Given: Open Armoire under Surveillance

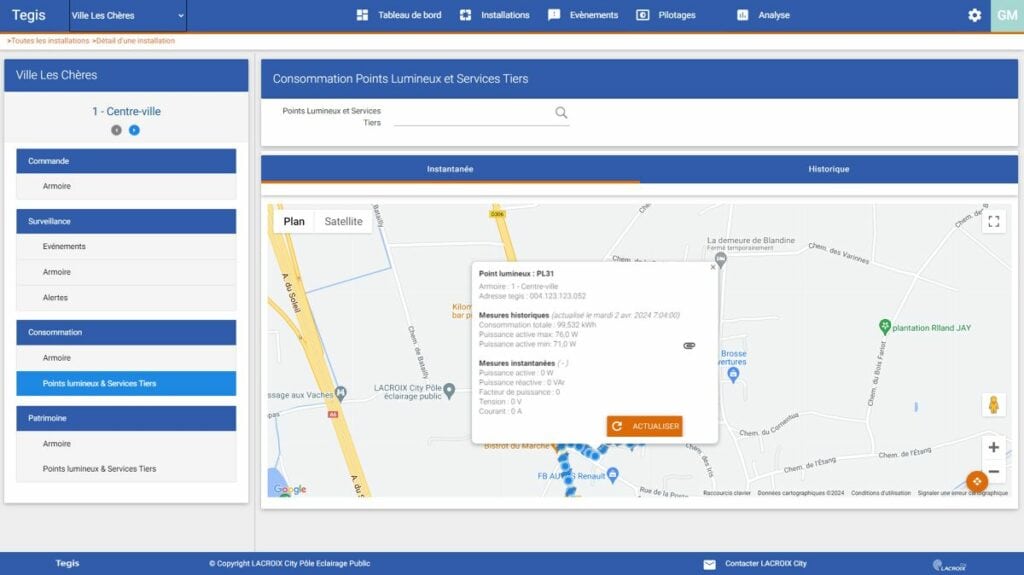Looking at the screenshot, I should tap(126, 272).
